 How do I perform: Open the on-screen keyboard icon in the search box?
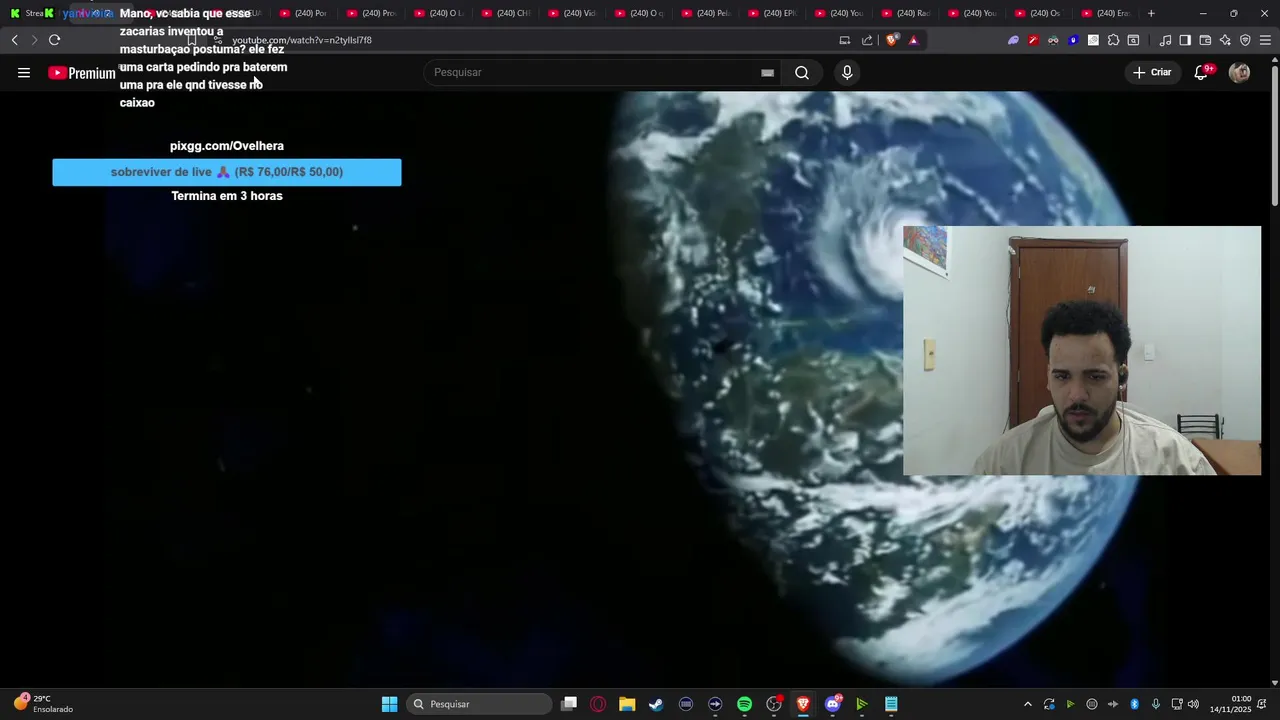point(767,73)
